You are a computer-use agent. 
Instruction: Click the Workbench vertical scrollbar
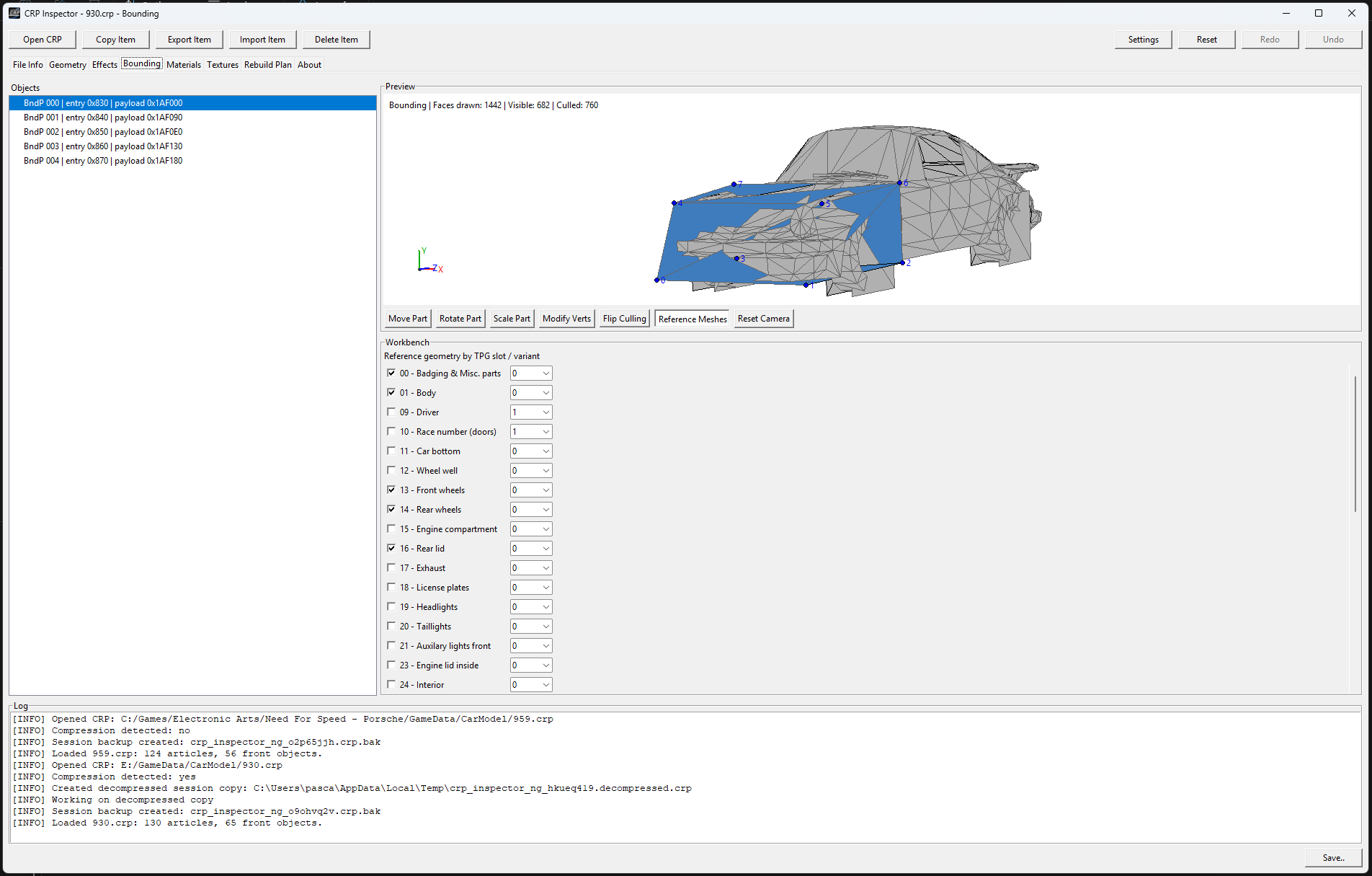pos(1355,443)
